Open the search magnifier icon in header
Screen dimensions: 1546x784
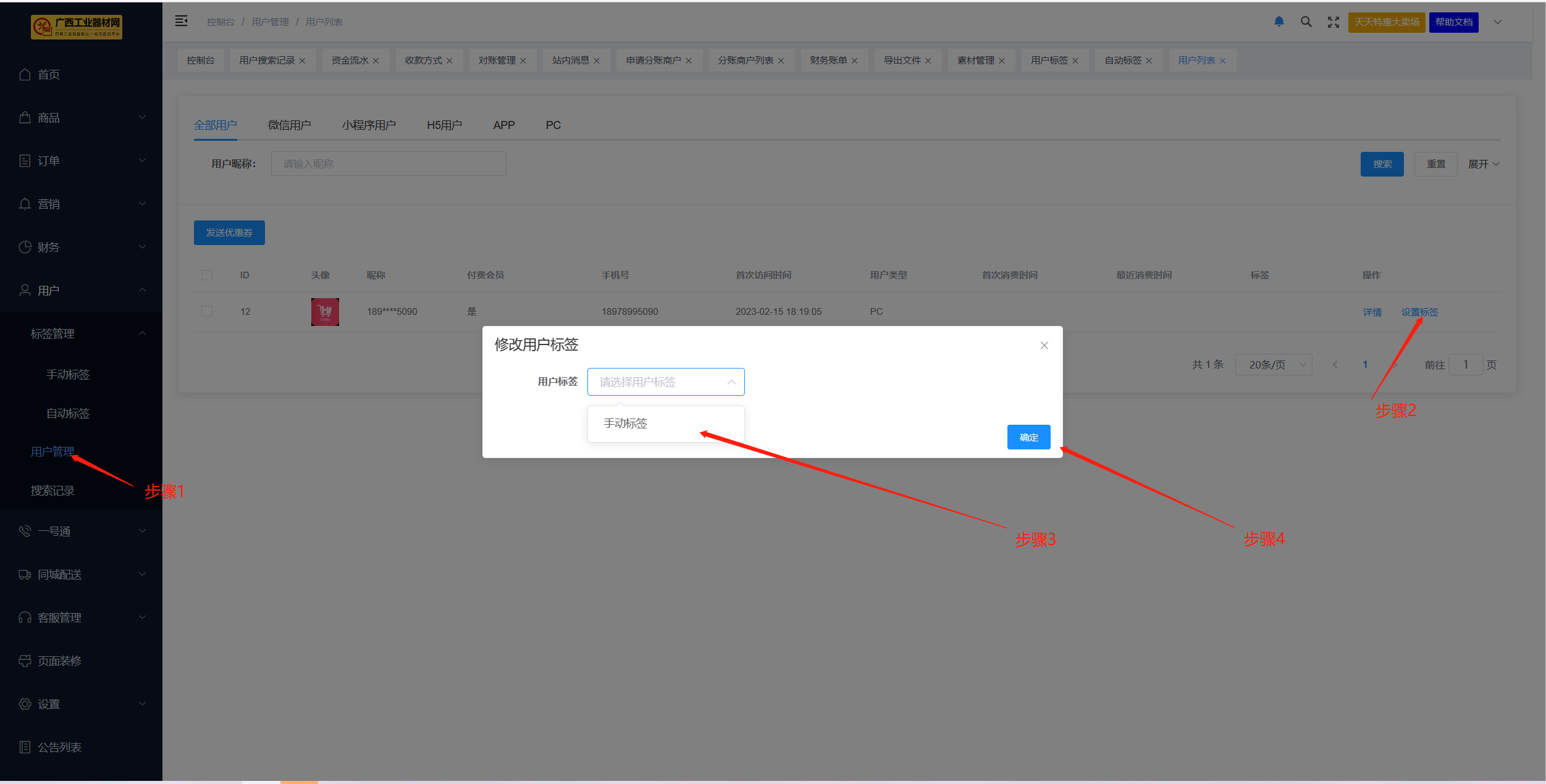click(1306, 22)
